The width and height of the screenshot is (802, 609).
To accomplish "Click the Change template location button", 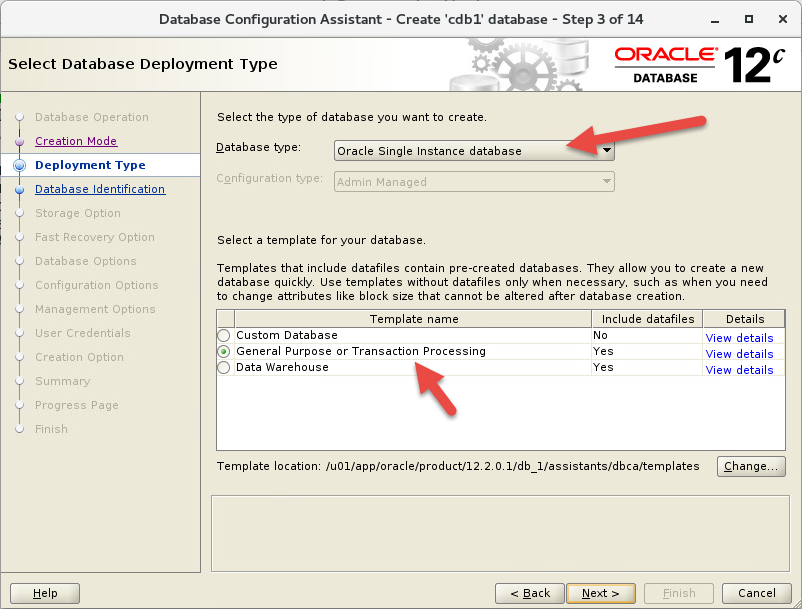I will [x=751, y=466].
